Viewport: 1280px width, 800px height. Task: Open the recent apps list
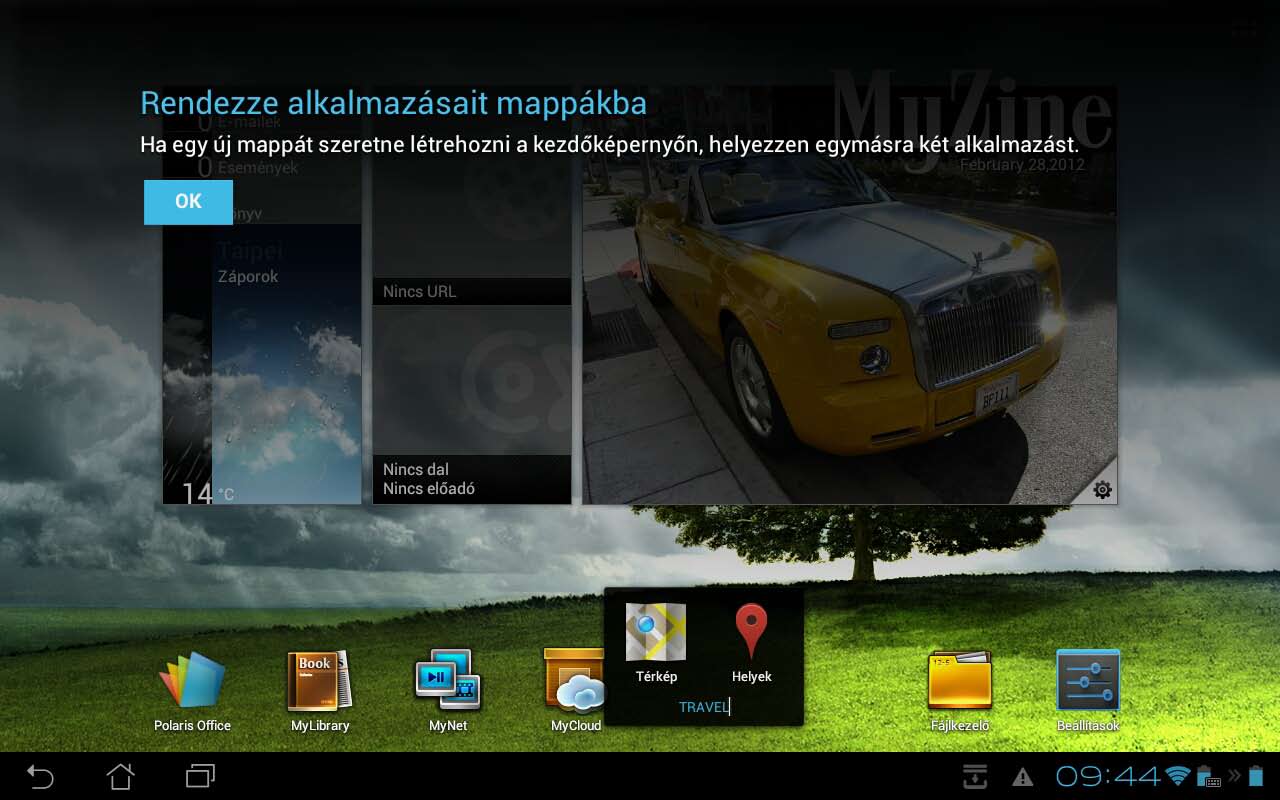click(200, 776)
